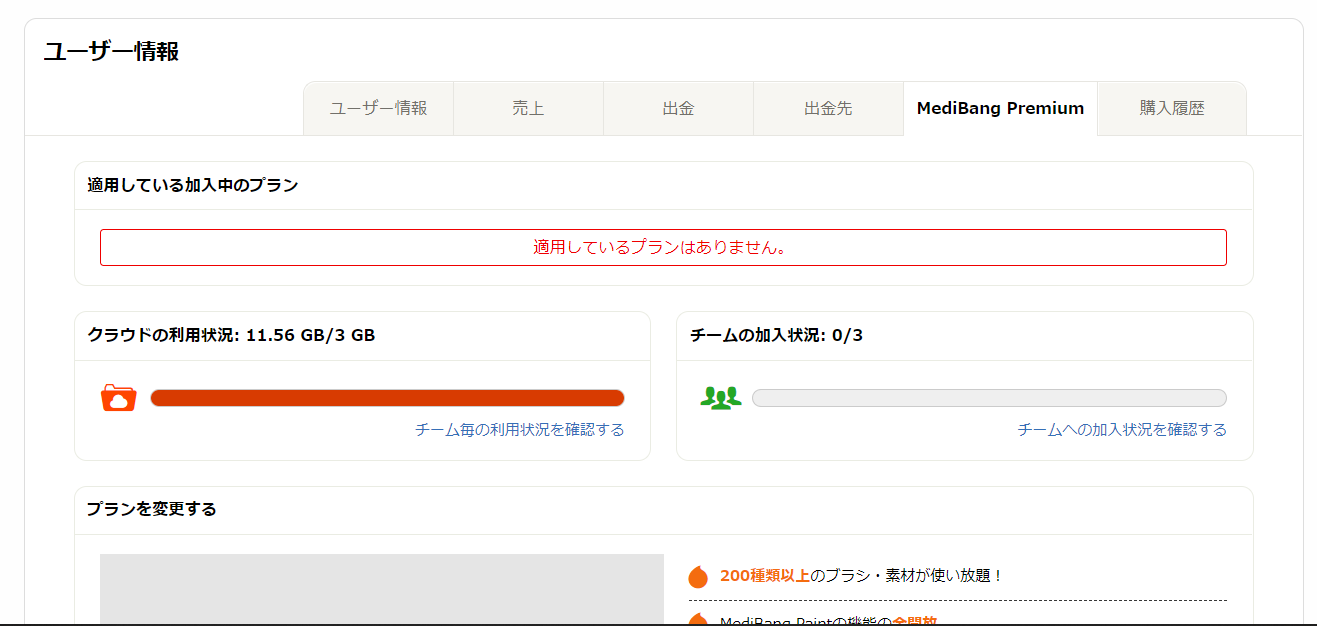The image size is (1317, 626).
Task: Click the チームの加入状況: 0/3 heading
Action: 776,335
